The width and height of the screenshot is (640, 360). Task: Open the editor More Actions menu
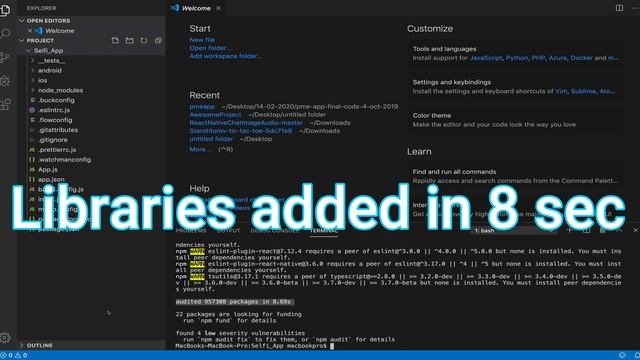tap(636, 8)
